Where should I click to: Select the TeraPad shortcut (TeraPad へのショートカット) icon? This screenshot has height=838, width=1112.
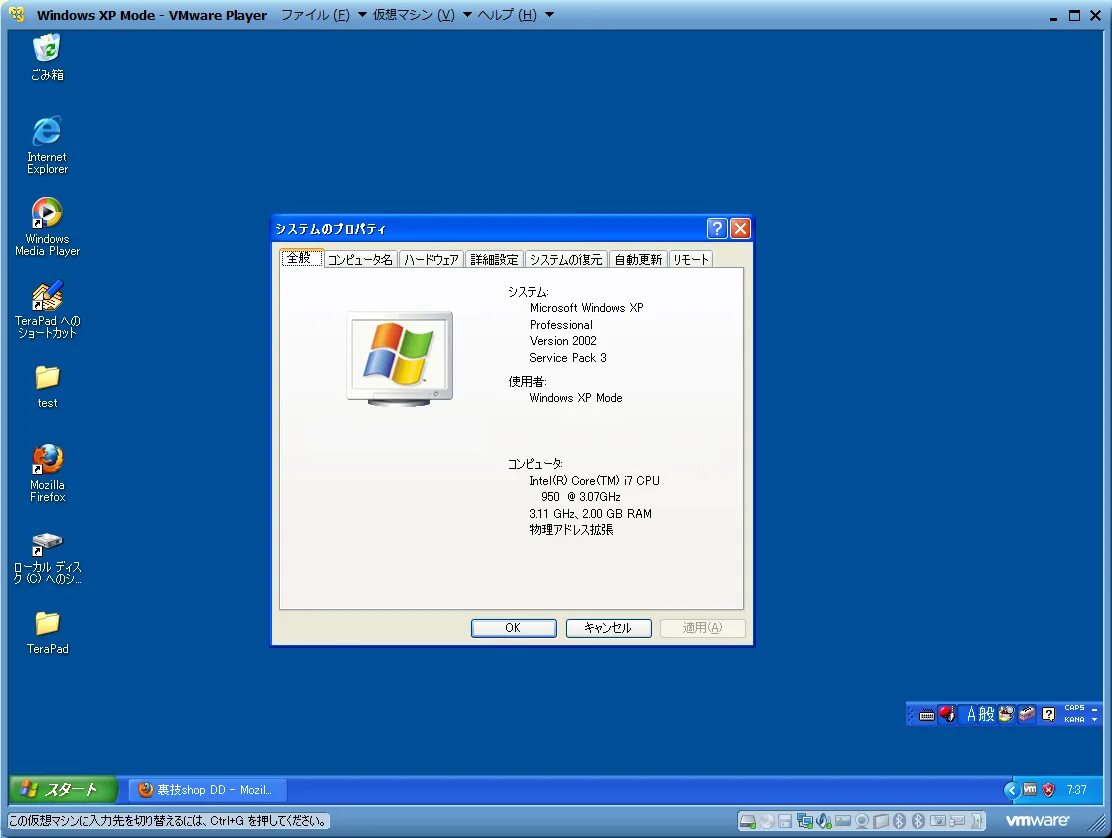click(x=47, y=308)
